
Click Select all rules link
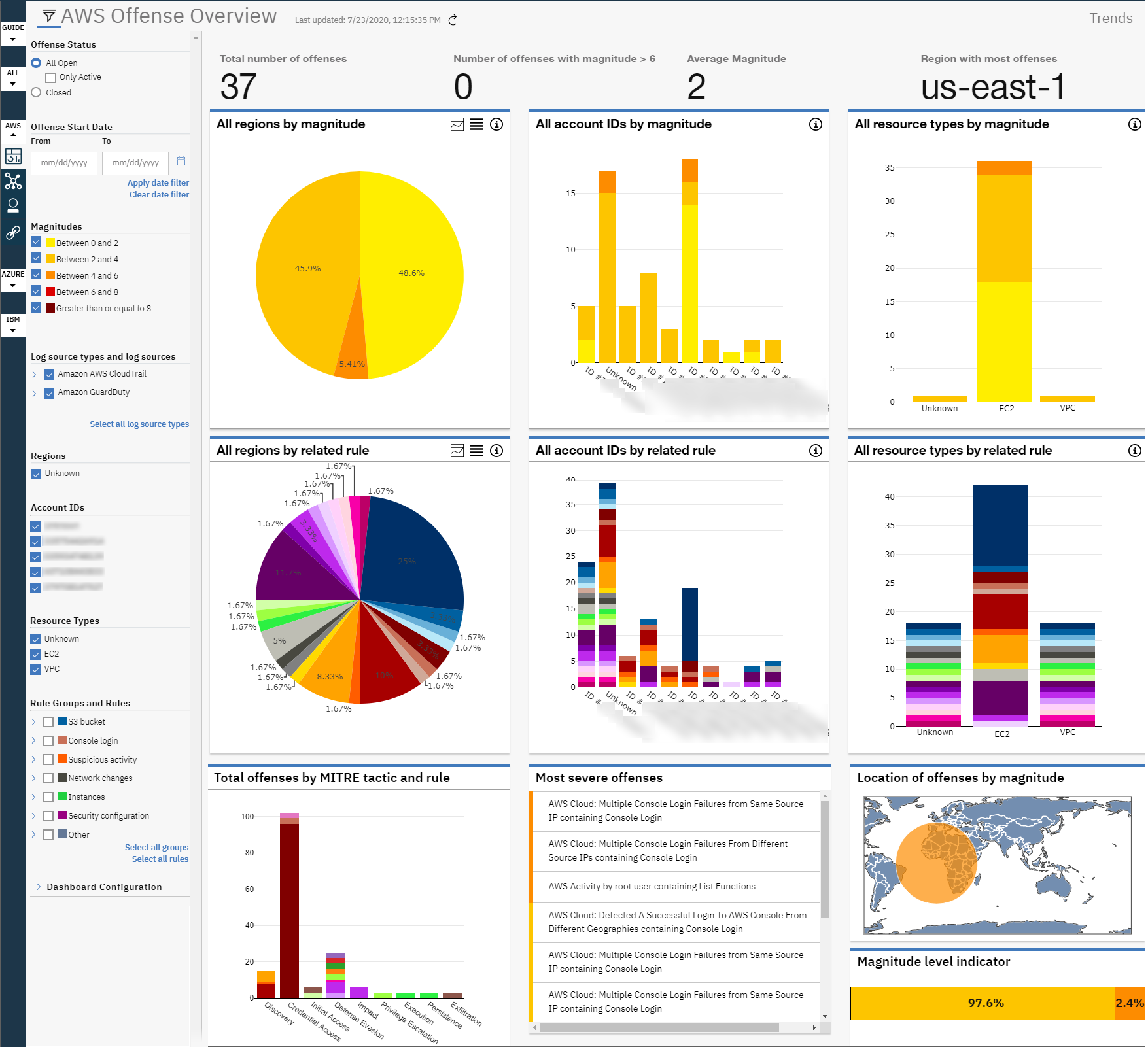point(160,859)
